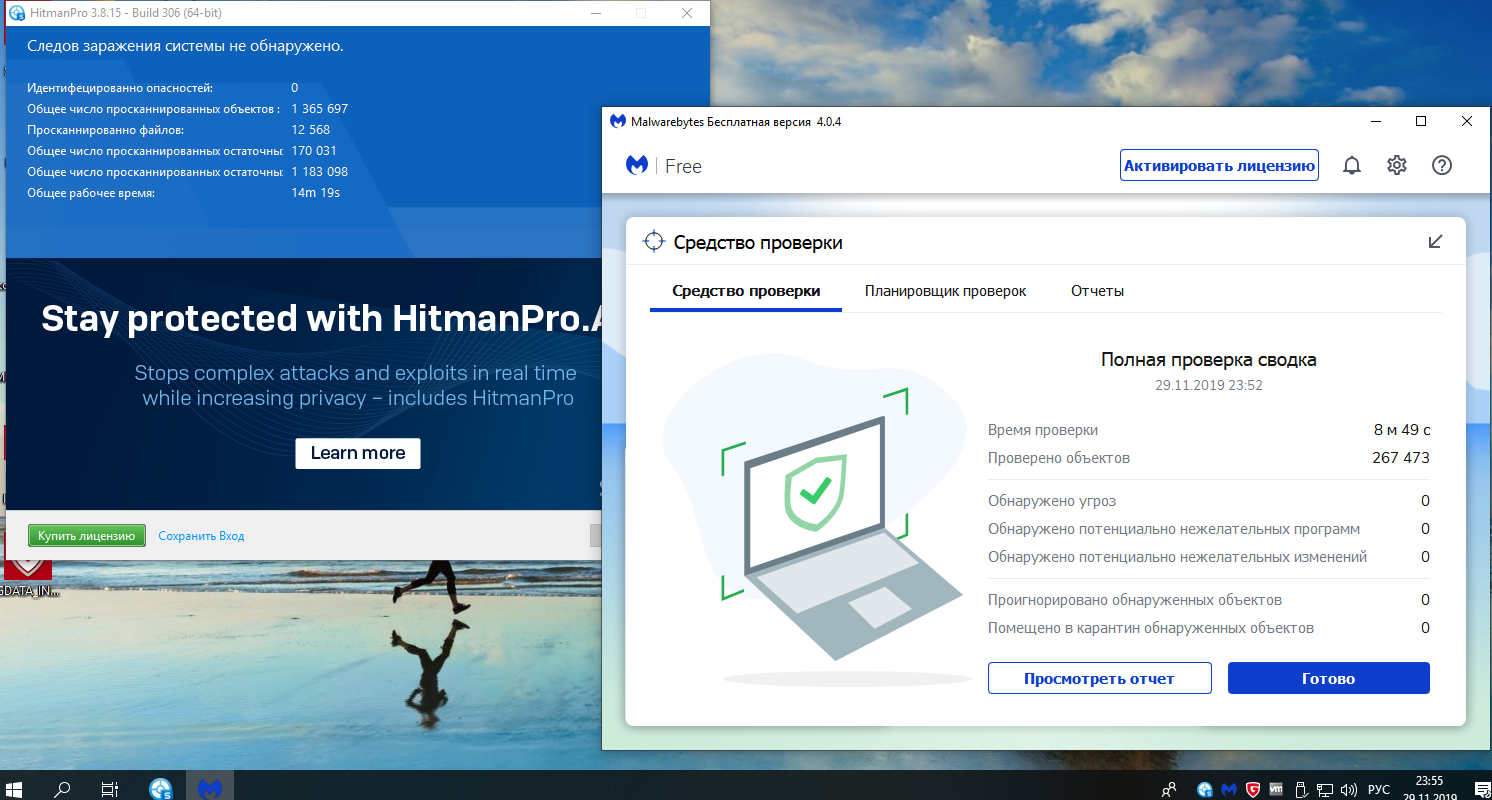Click the safely remove hardware tray icon
The height and width of the screenshot is (800, 1492).
pos(1301,789)
